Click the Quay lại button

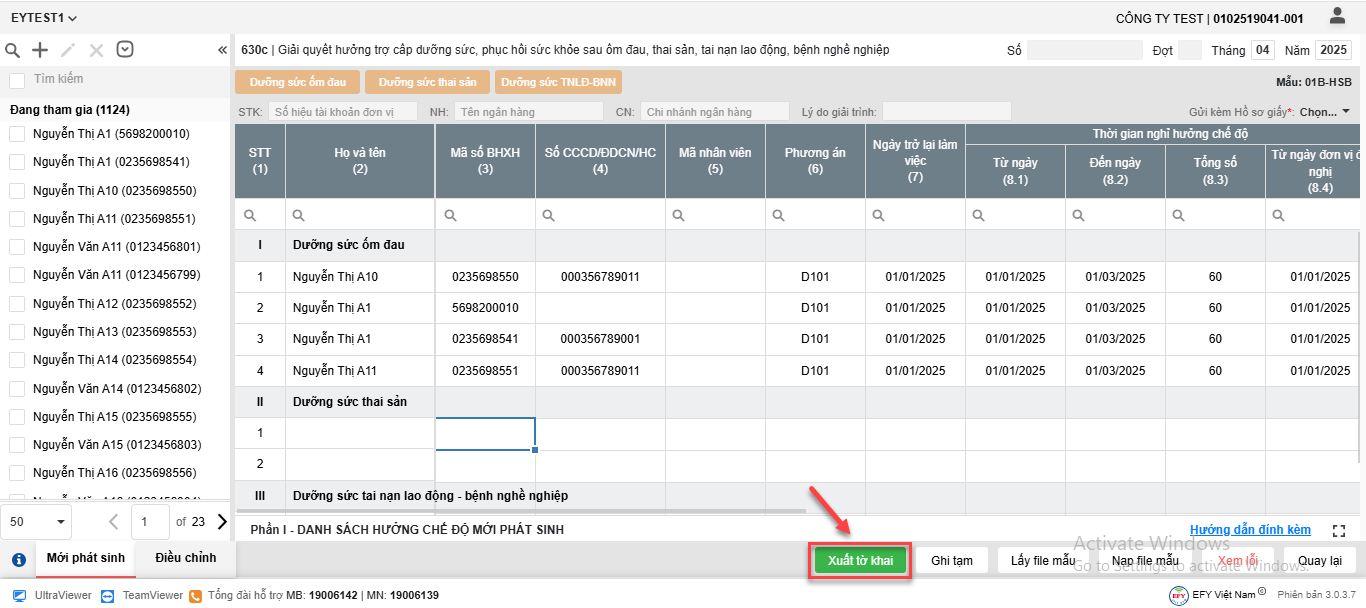click(1320, 561)
